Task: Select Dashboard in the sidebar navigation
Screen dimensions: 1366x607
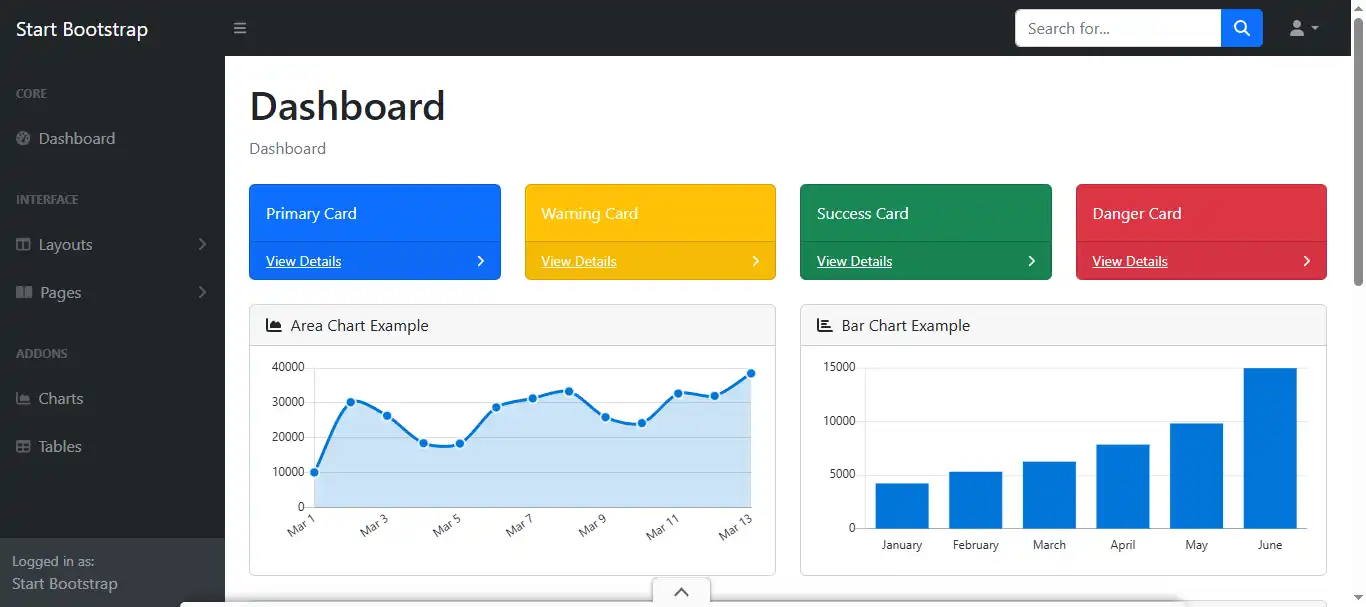Action: (x=77, y=139)
